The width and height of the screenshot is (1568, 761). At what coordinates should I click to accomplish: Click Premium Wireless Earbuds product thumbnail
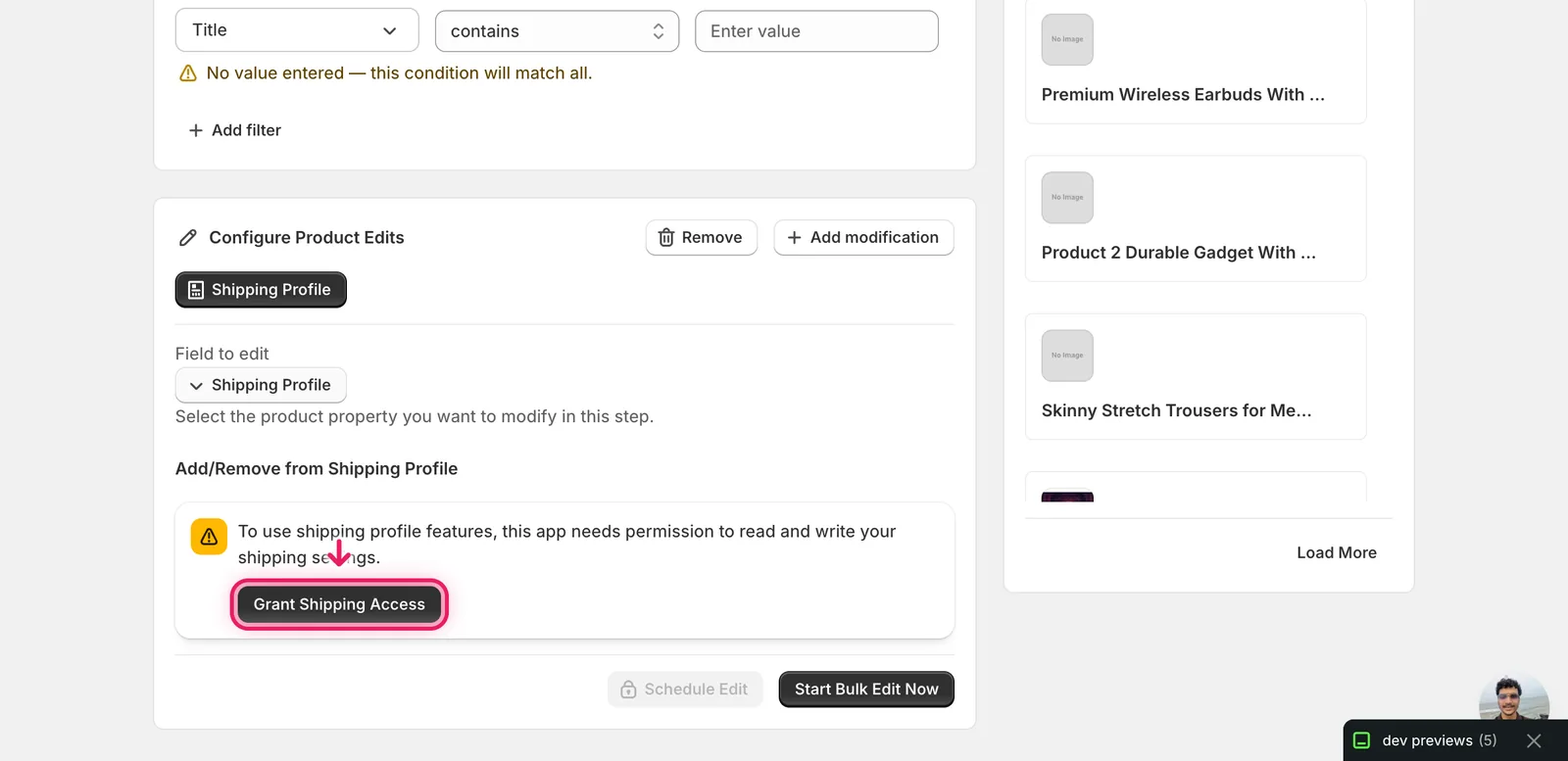(x=1067, y=39)
